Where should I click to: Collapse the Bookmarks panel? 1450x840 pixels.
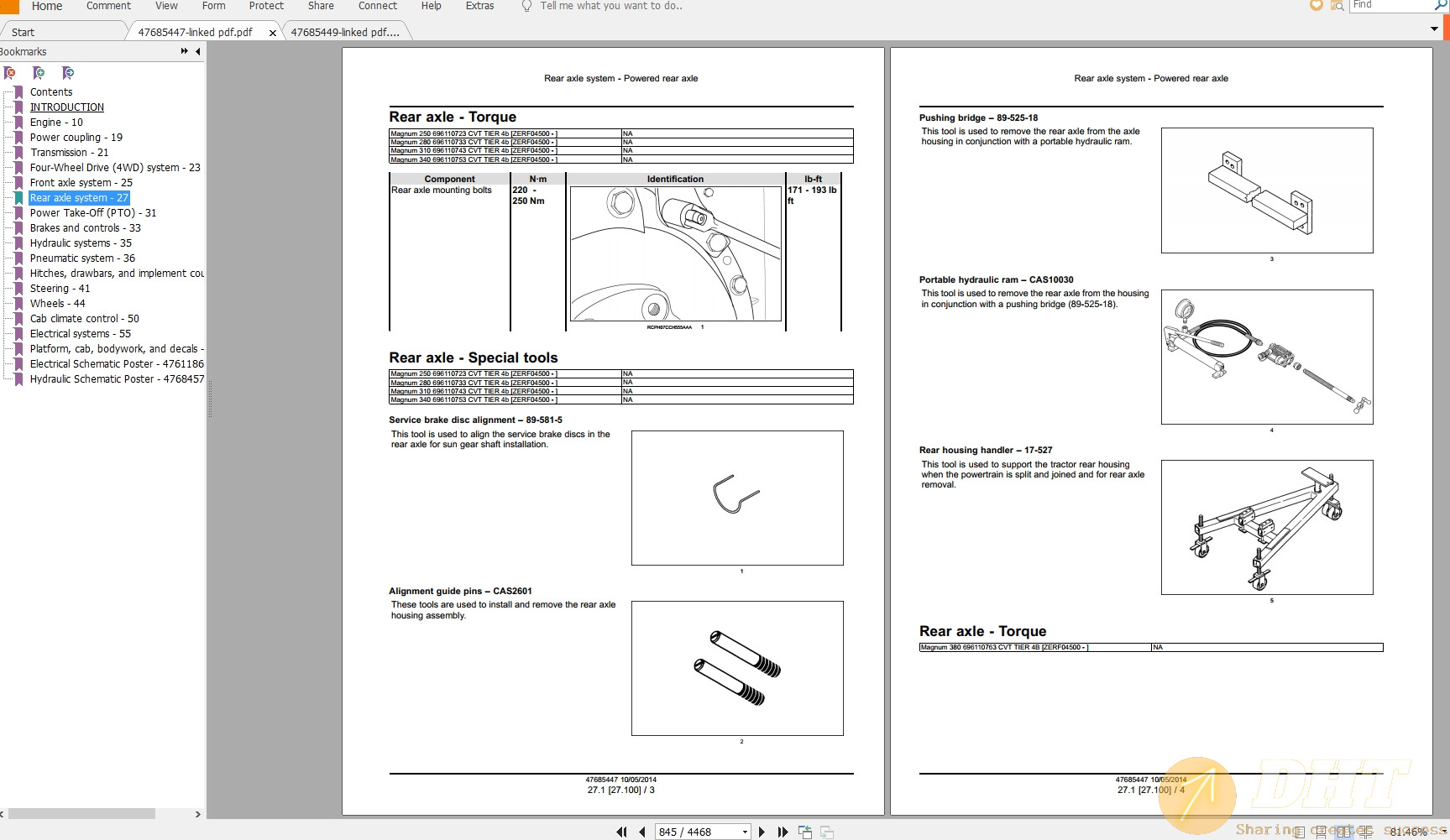(198, 51)
